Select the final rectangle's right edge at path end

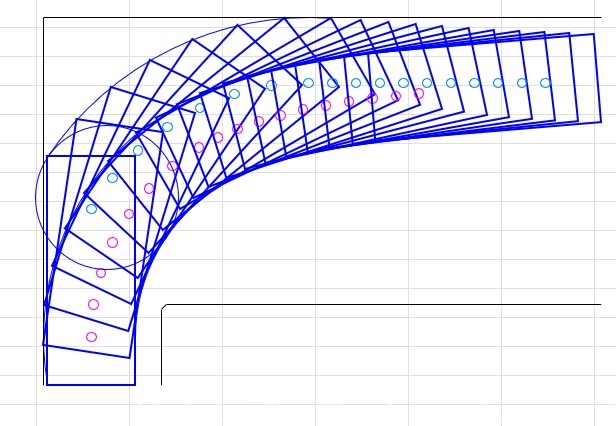597,78
